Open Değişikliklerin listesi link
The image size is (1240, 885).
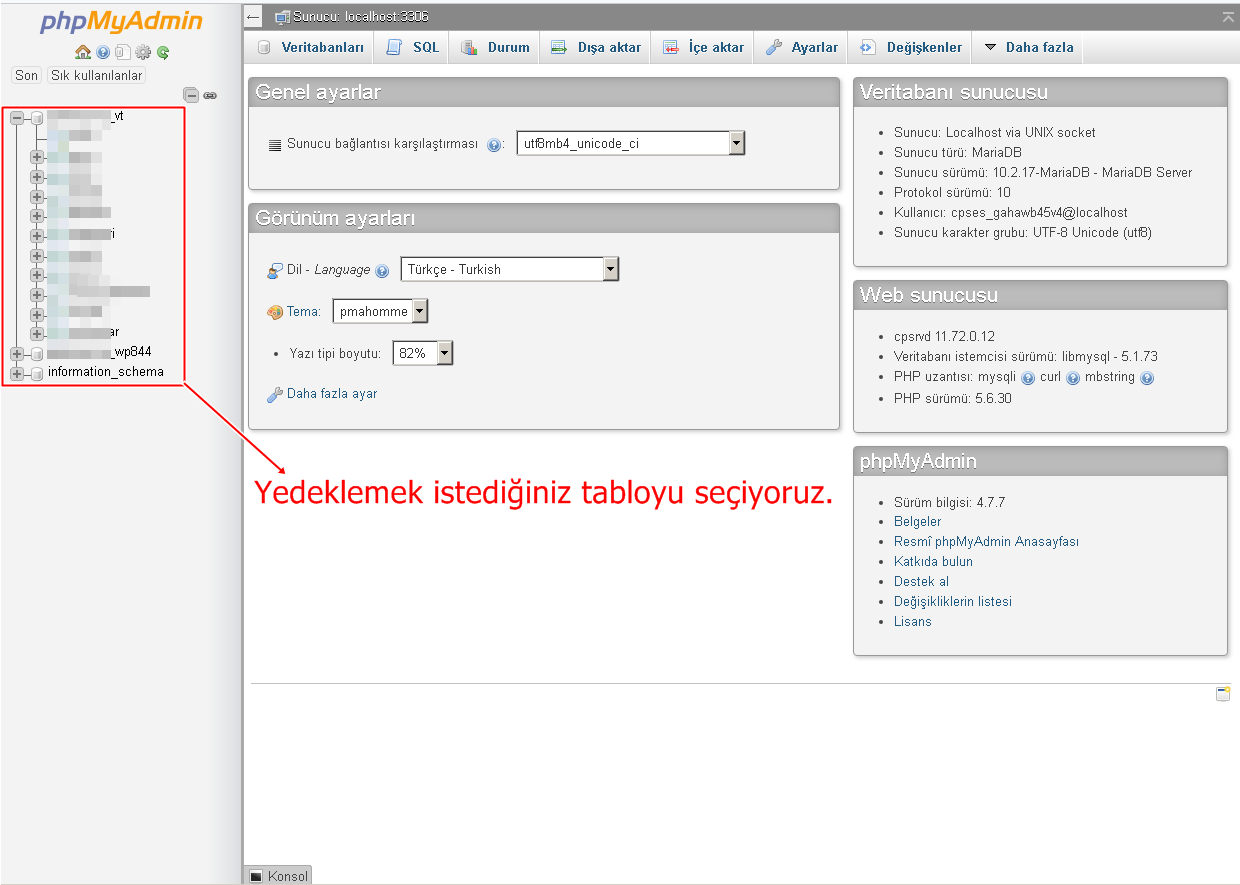(x=953, y=602)
